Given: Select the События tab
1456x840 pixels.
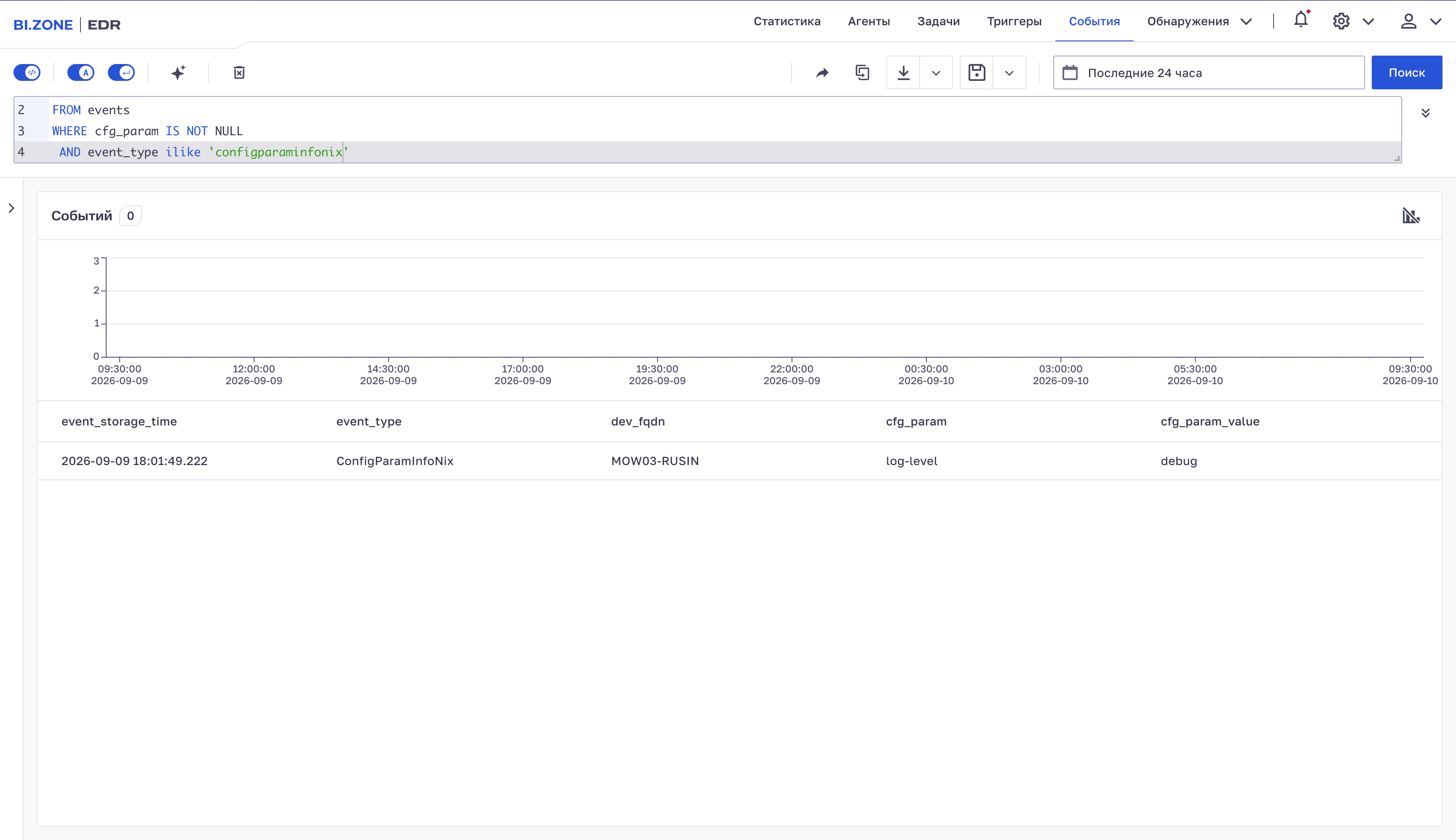Looking at the screenshot, I should coord(1094,21).
